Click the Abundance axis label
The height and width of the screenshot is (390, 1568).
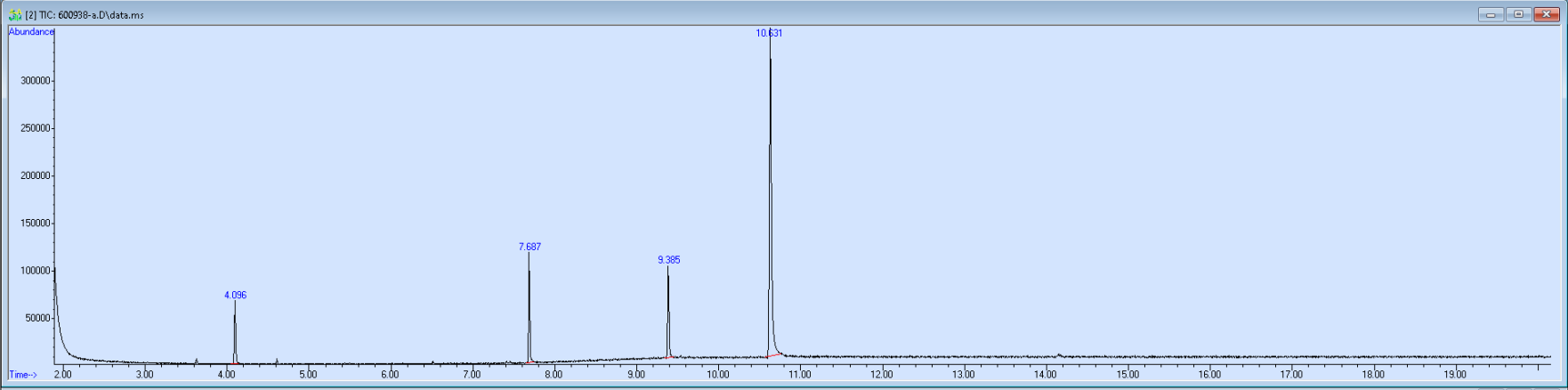click(x=31, y=32)
